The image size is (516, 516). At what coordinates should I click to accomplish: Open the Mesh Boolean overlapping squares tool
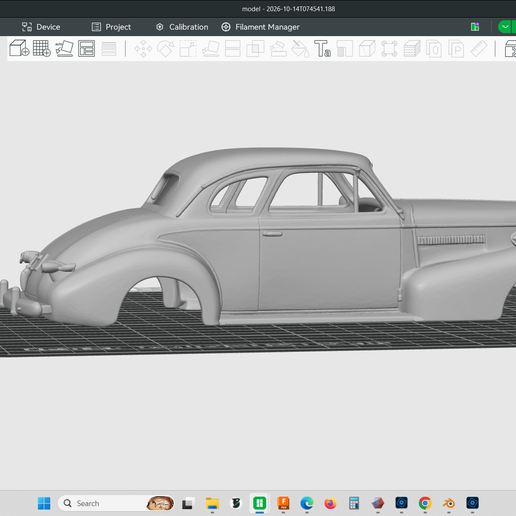(x=255, y=49)
